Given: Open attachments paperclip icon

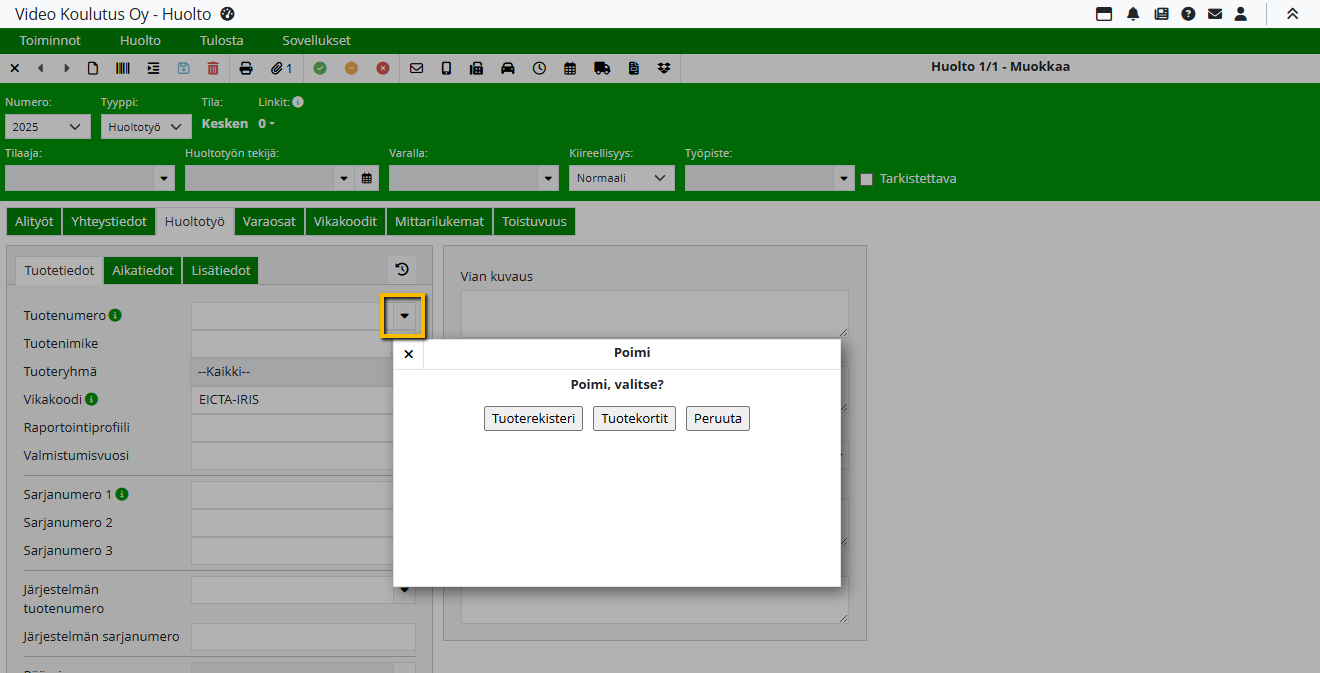Looking at the screenshot, I should [x=281, y=68].
